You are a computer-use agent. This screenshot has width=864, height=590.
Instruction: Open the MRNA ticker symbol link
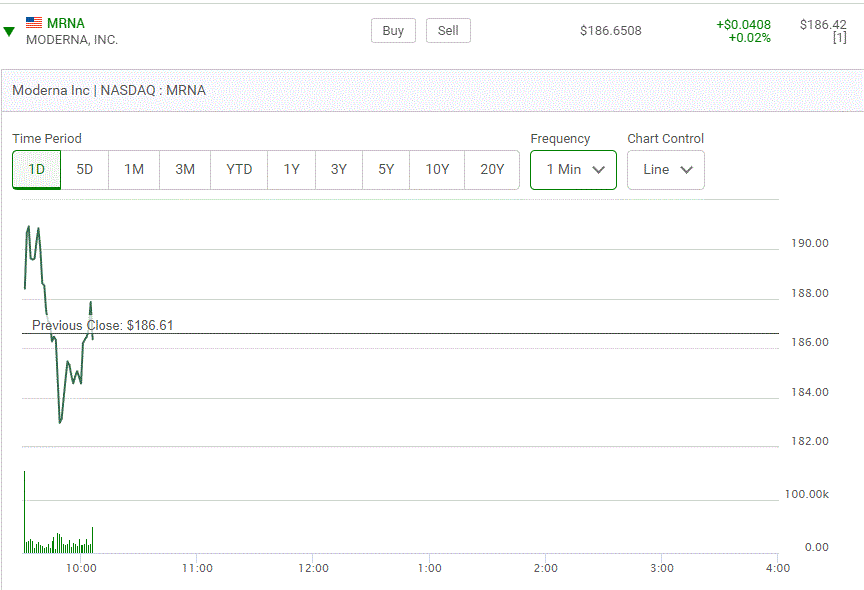(66, 23)
